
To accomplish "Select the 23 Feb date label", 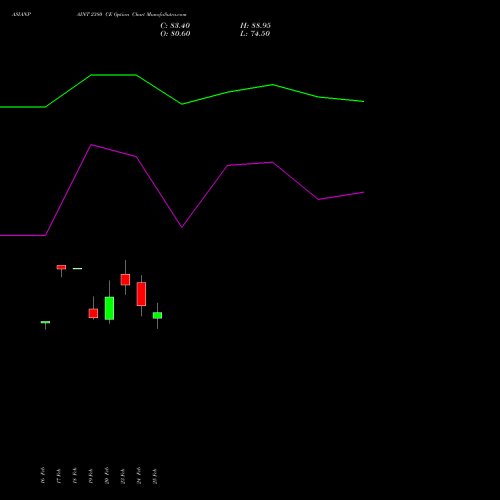I will pos(123,475).
